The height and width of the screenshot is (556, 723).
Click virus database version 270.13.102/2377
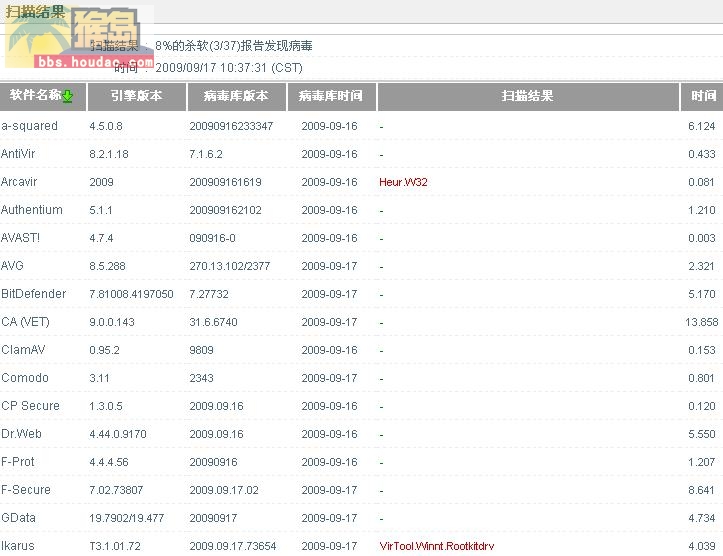pyautogui.click(x=230, y=266)
